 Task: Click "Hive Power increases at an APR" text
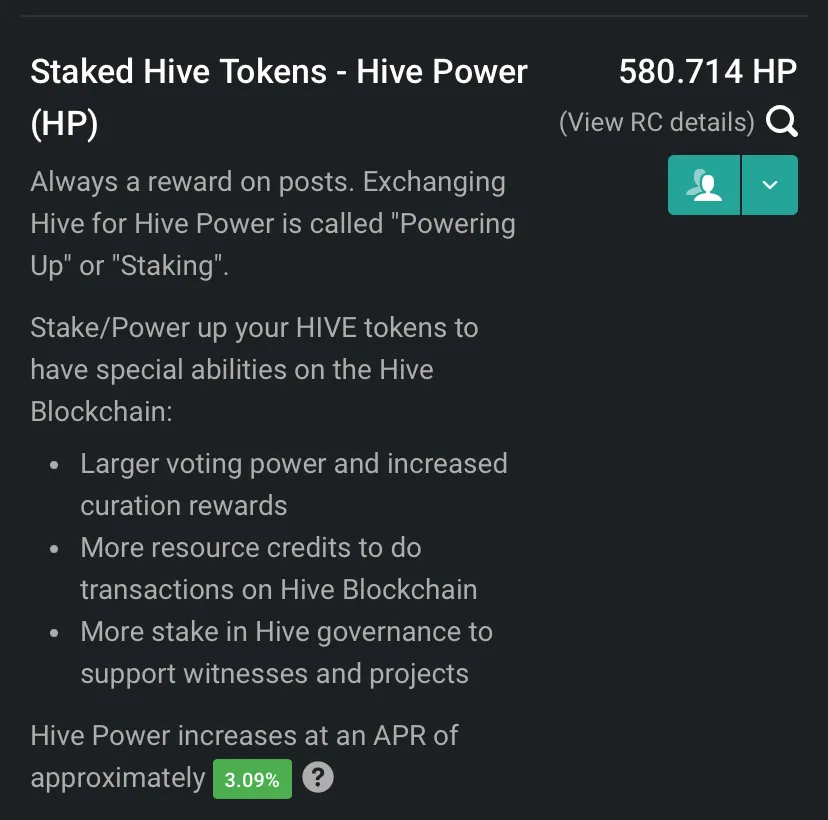[244, 736]
